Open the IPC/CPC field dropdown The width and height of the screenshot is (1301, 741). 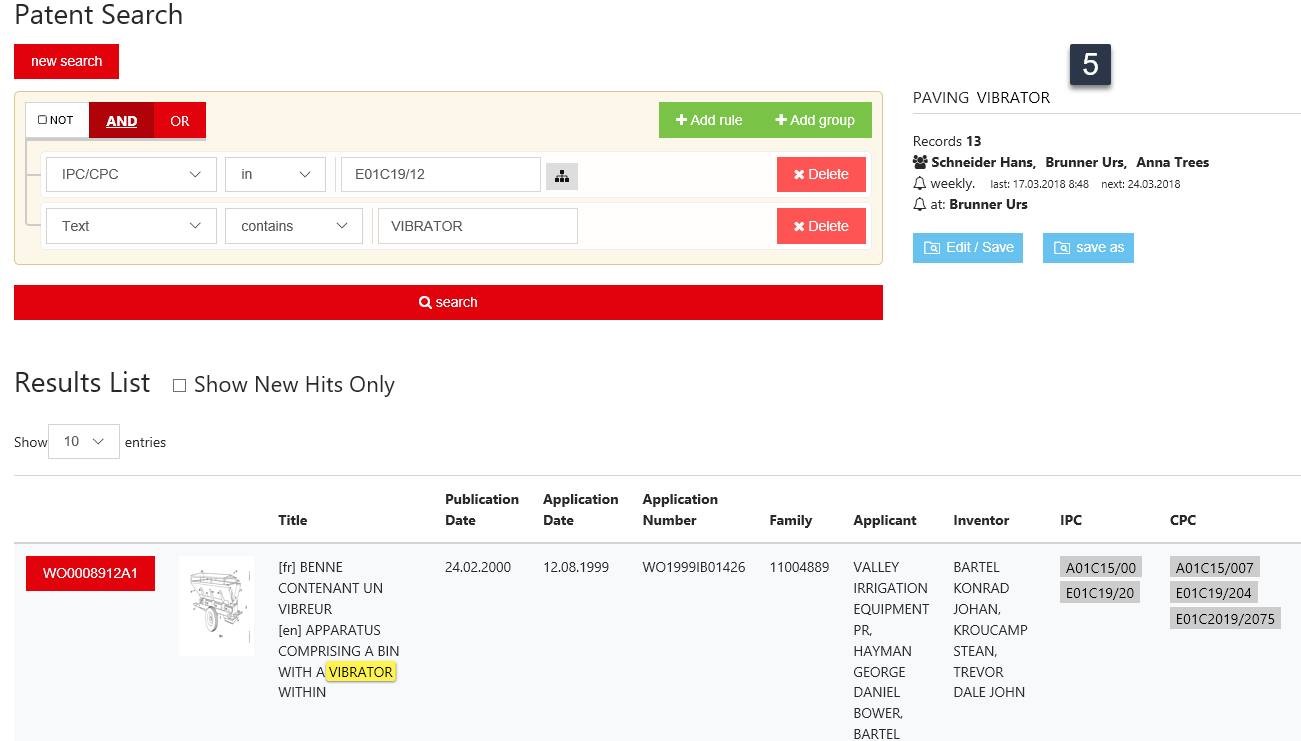[x=131, y=174]
